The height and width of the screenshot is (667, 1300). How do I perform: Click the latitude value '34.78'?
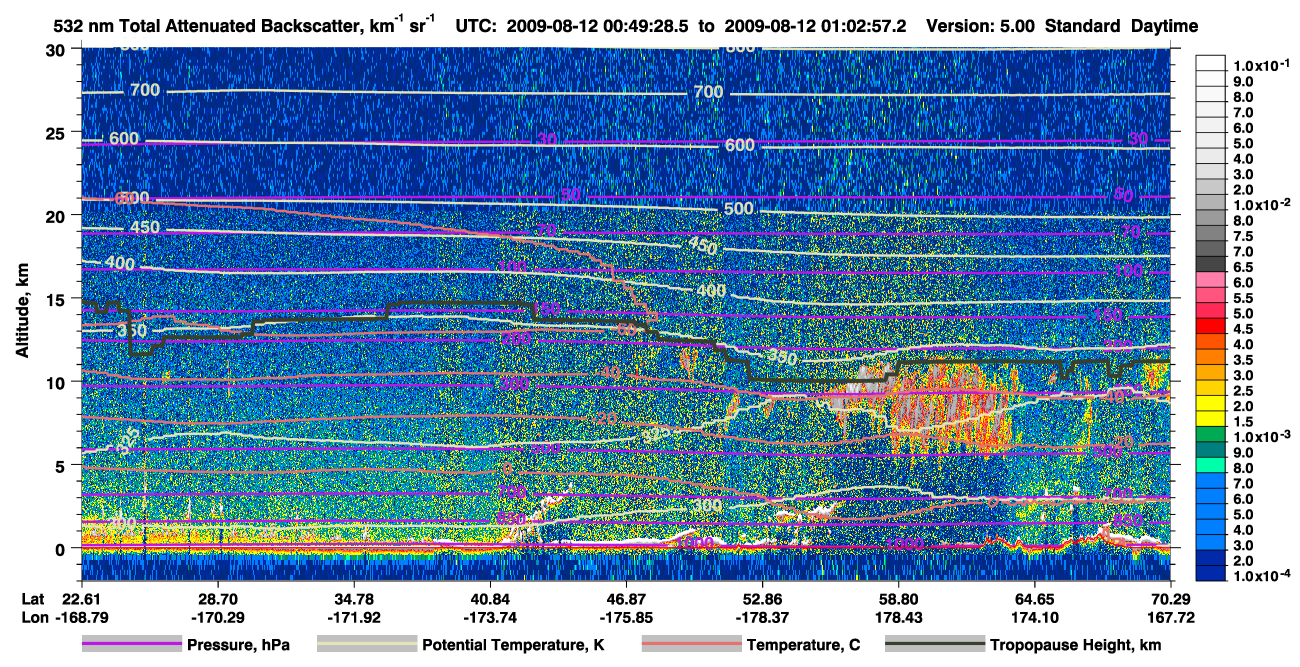tap(354, 598)
